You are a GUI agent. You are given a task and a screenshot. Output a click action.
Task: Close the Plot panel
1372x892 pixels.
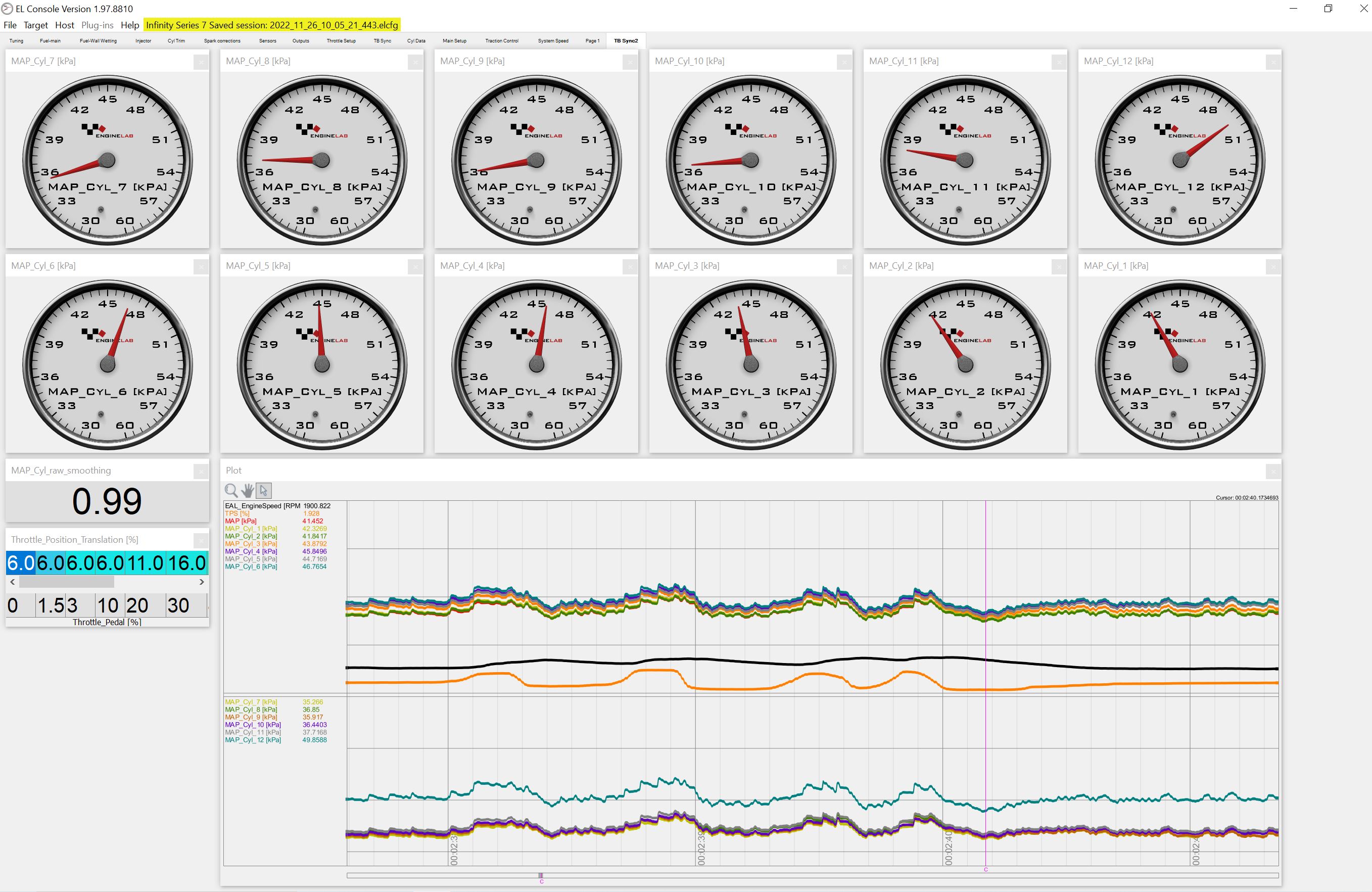coord(1273,471)
